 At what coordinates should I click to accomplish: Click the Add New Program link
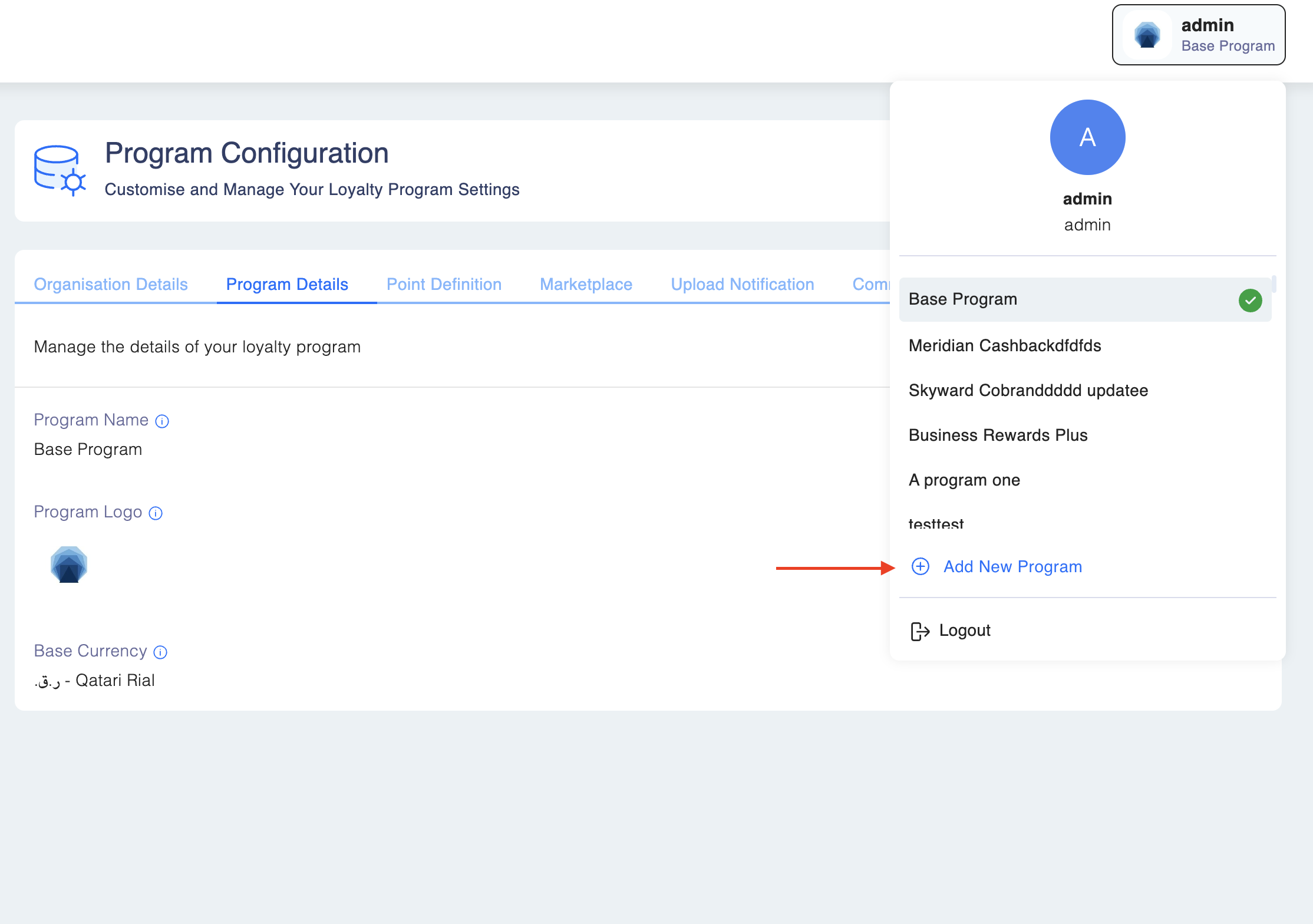coord(1012,567)
